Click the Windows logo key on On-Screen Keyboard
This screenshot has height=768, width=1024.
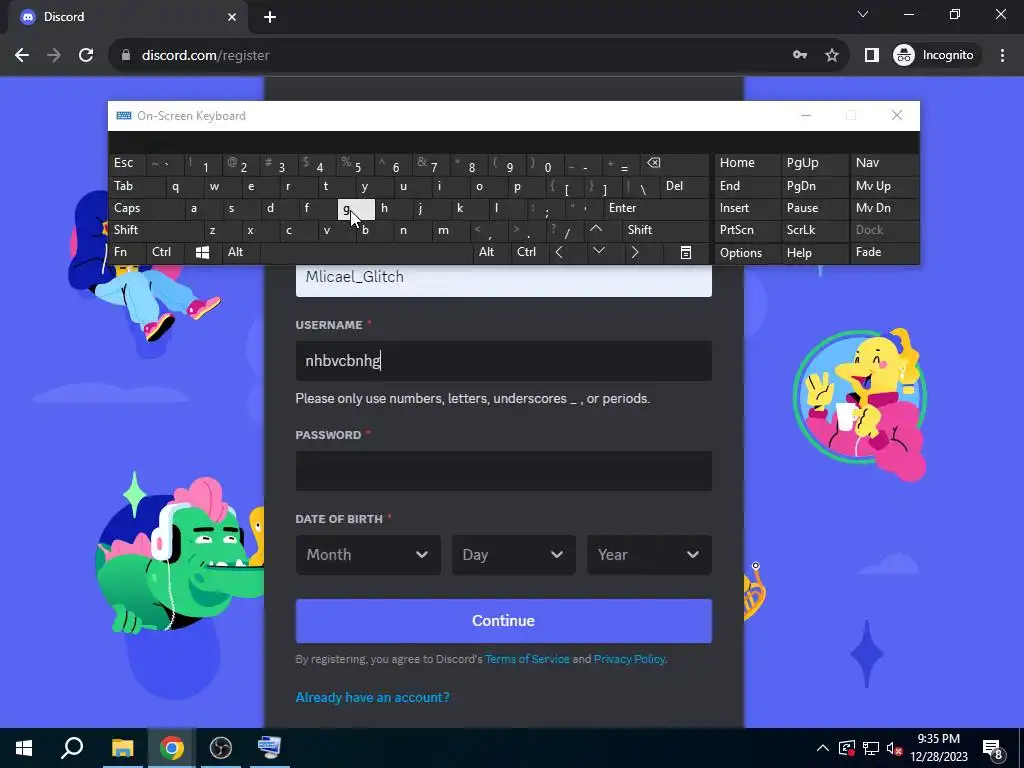(202, 253)
